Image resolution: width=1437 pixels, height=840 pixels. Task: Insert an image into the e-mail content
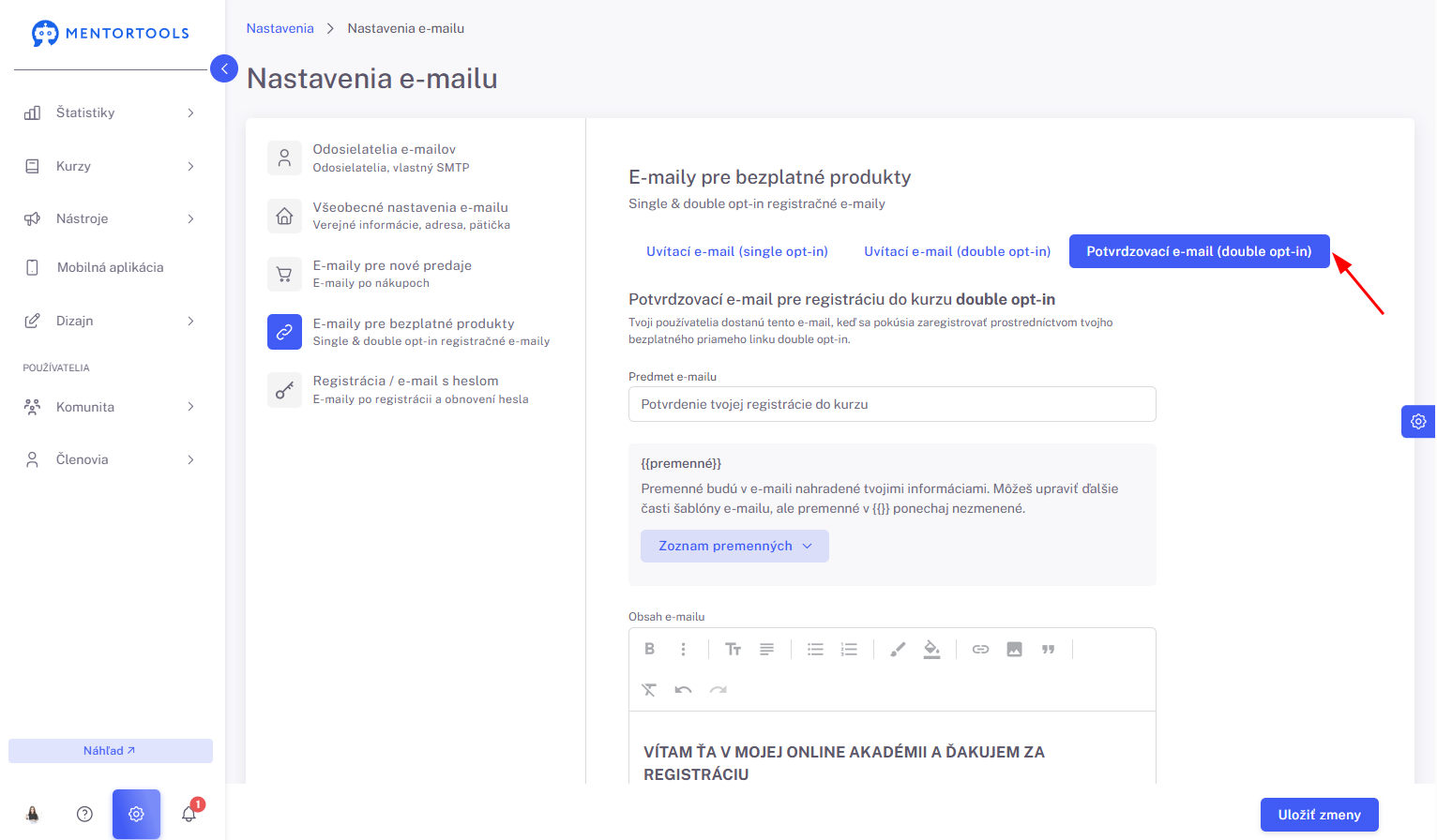click(1014, 649)
